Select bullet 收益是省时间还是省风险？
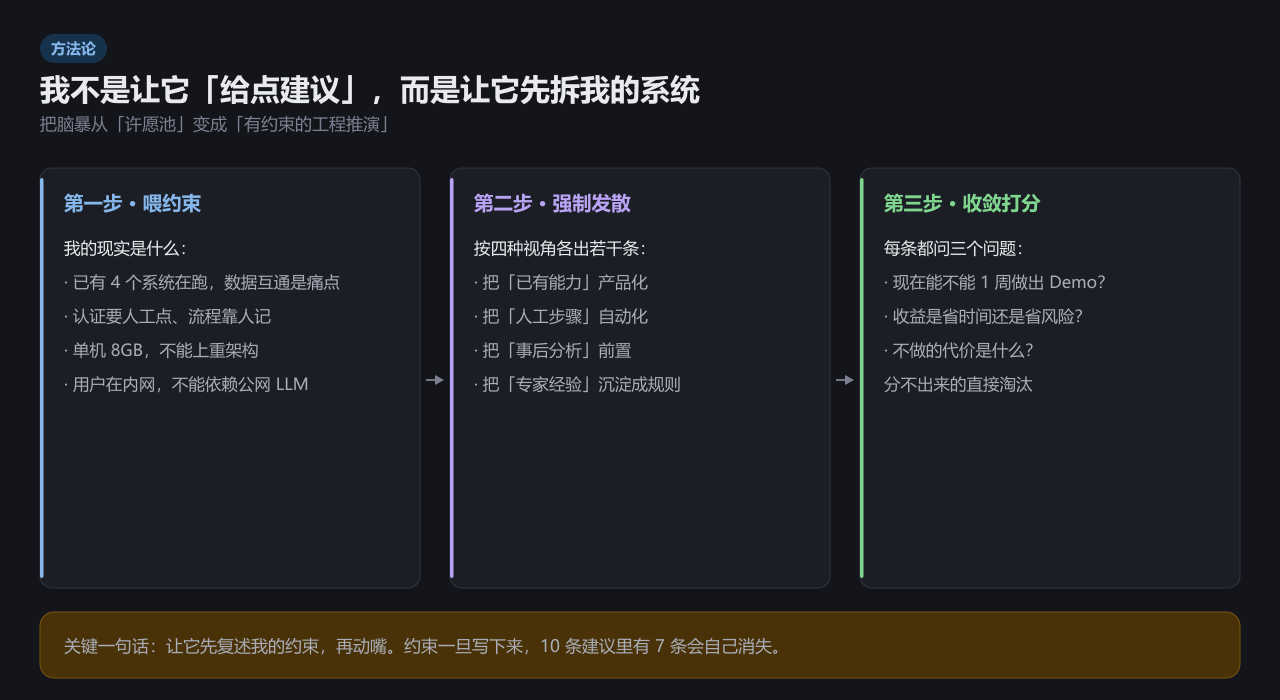This screenshot has width=1280, height=700. click(984, 317)
